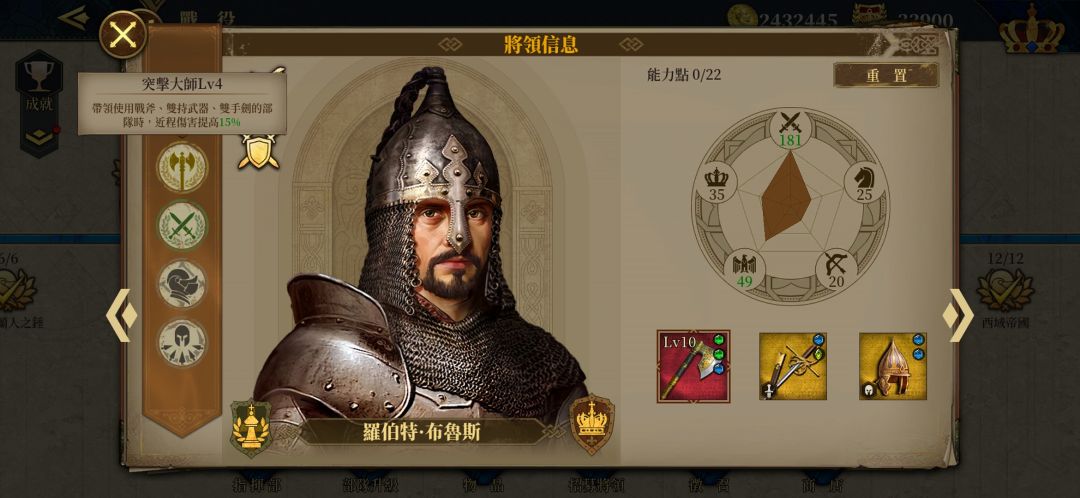Tap the bow archery stat 20
Viewport: 1080px width, 498px height.
click(x=836, y=271)
